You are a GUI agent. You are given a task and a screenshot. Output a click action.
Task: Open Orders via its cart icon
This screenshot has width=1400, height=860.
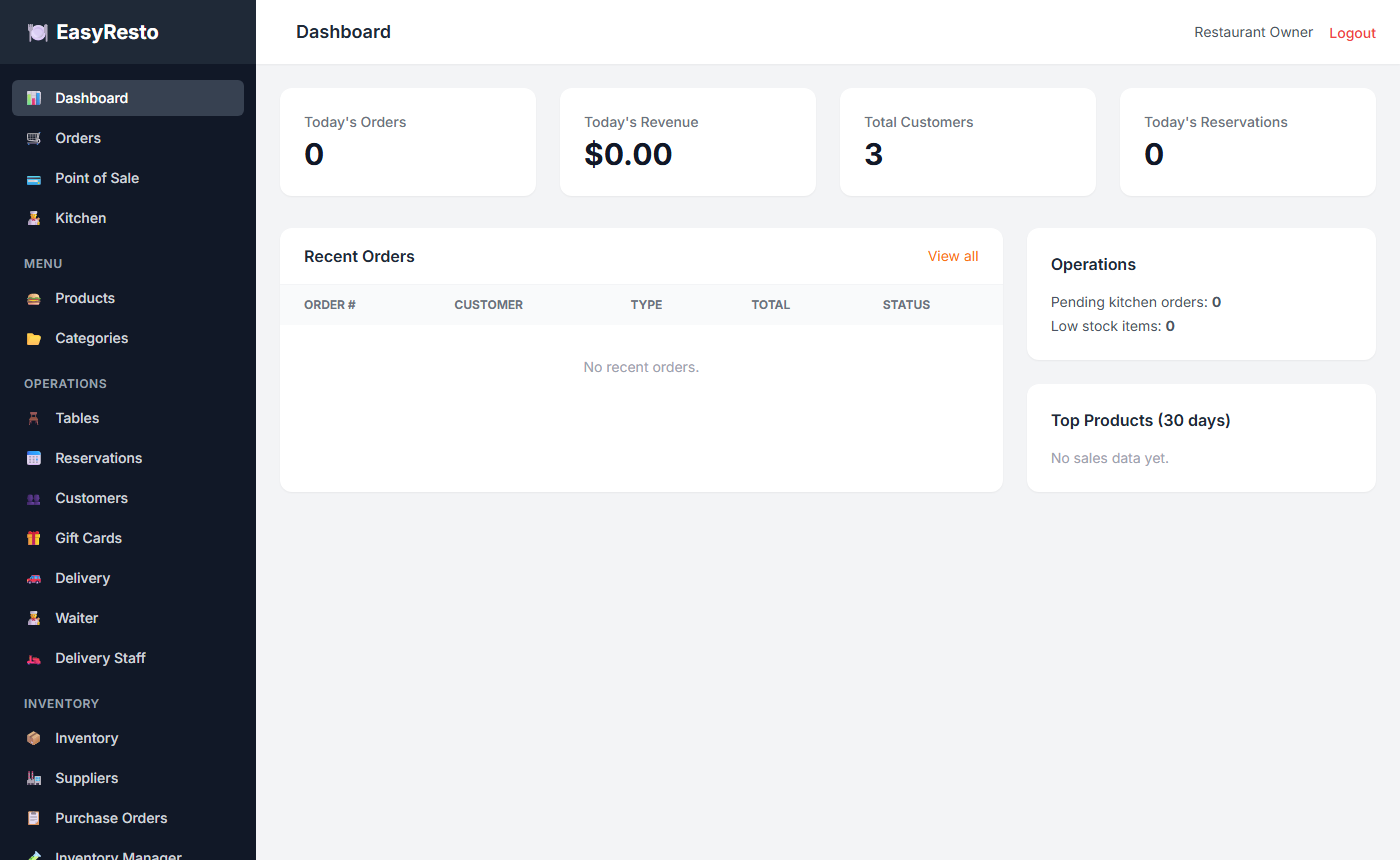pos(34,138)
